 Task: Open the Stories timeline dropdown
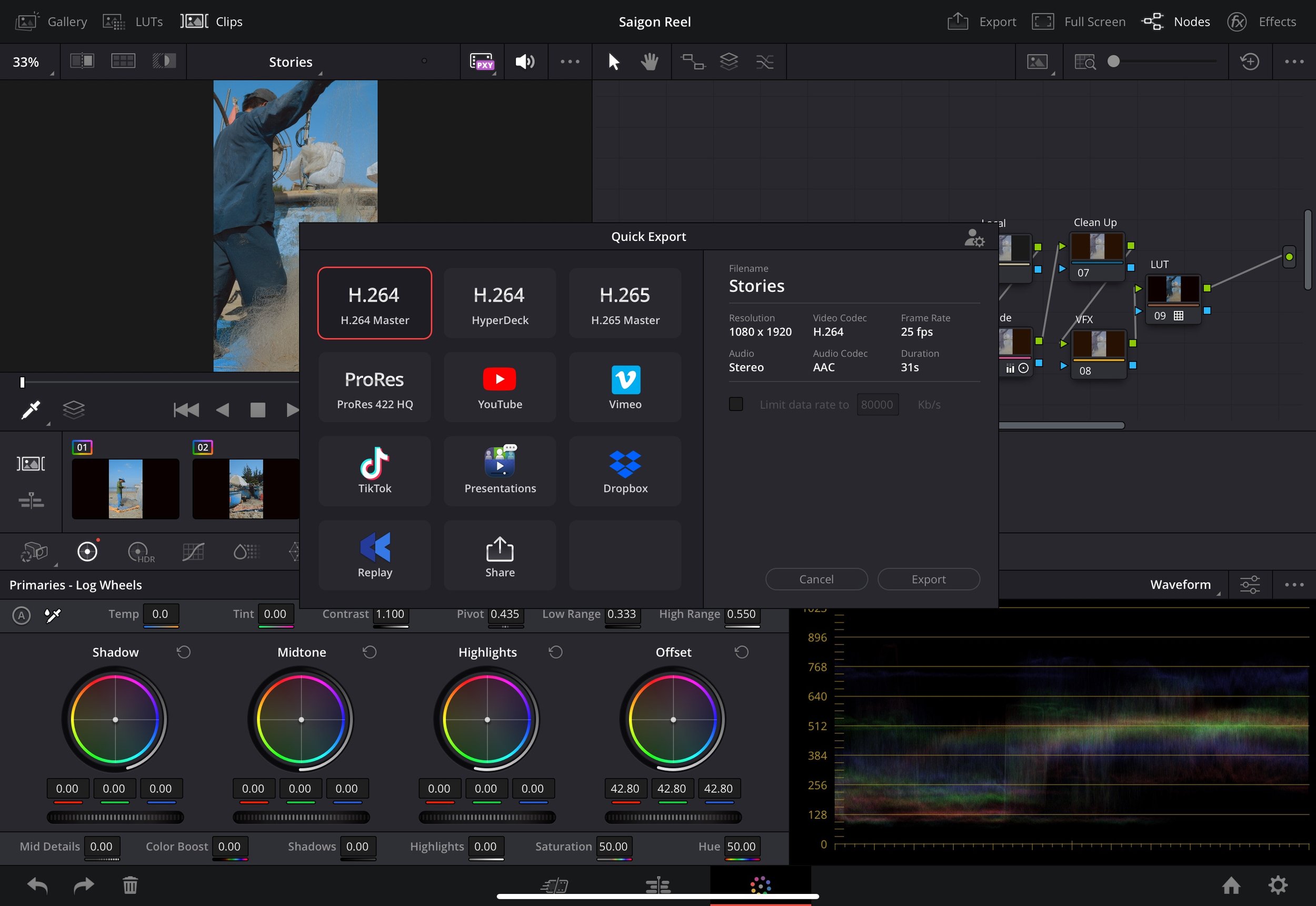click(x=291, y=62)
